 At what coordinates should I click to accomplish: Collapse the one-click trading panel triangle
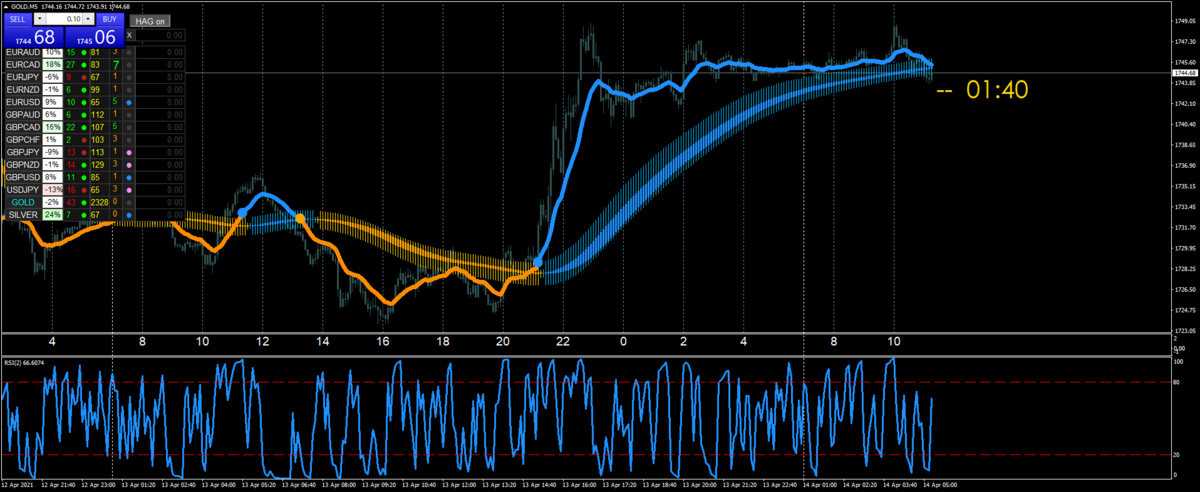[5, 6]
